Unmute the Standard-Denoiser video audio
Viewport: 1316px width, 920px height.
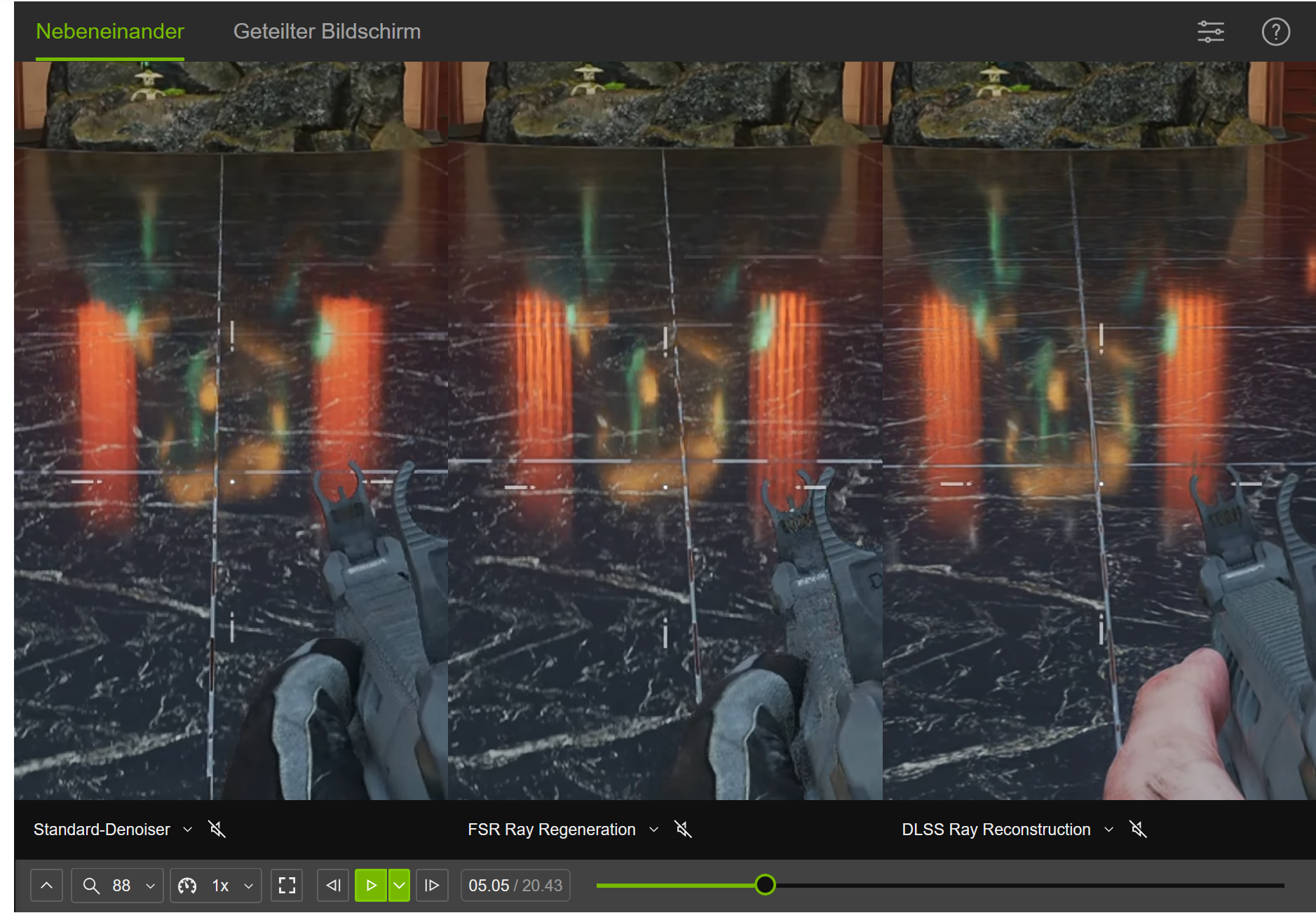pyautogui.click(x=217, y=830)
